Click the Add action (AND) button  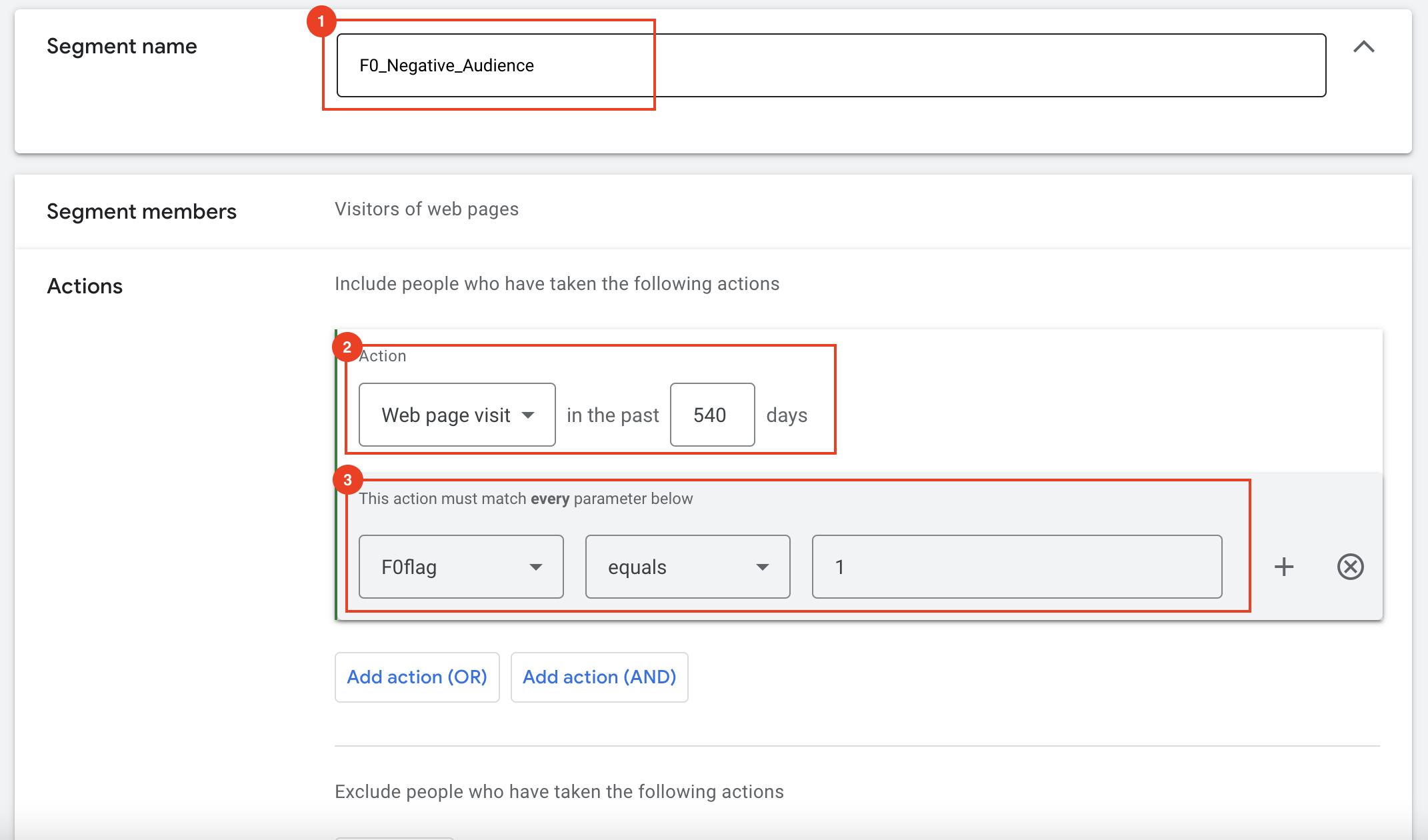point(599,677)
